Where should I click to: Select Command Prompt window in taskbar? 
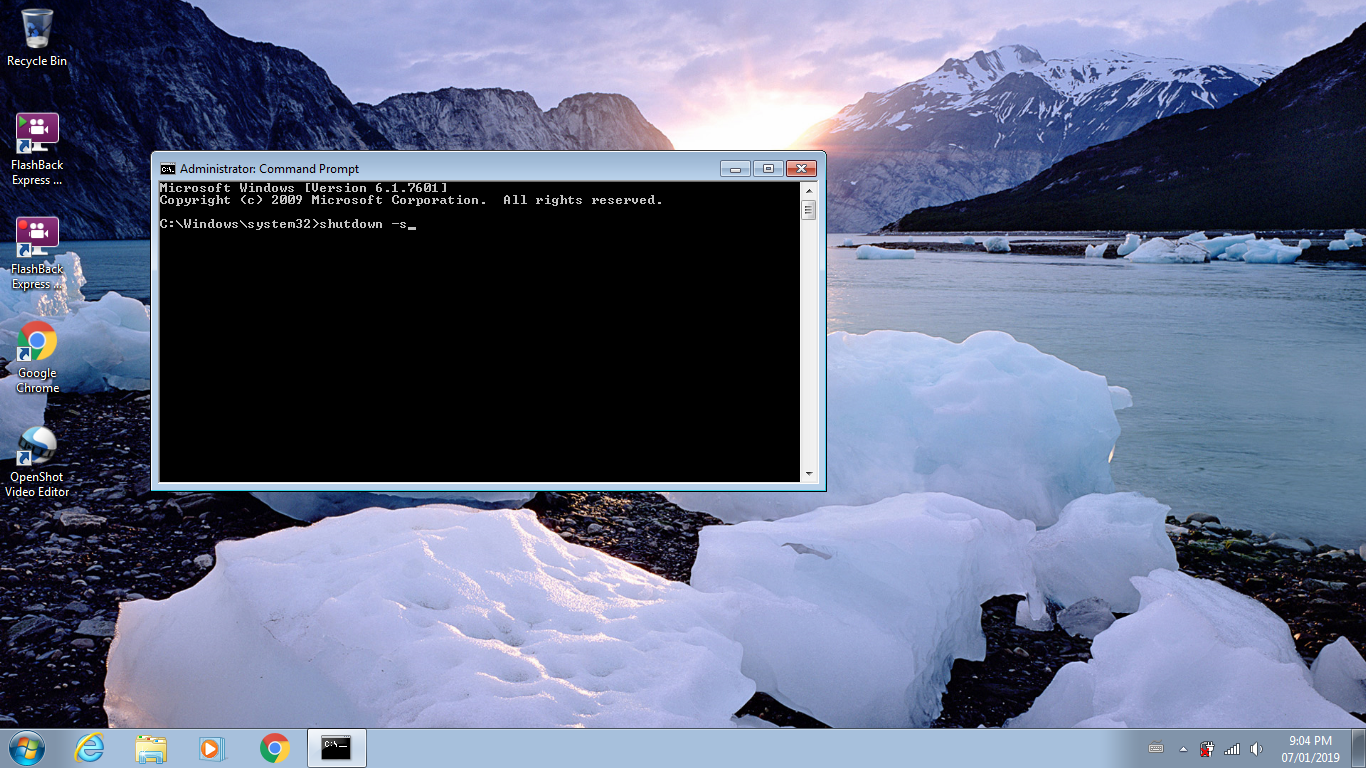[x=336, y=748]
